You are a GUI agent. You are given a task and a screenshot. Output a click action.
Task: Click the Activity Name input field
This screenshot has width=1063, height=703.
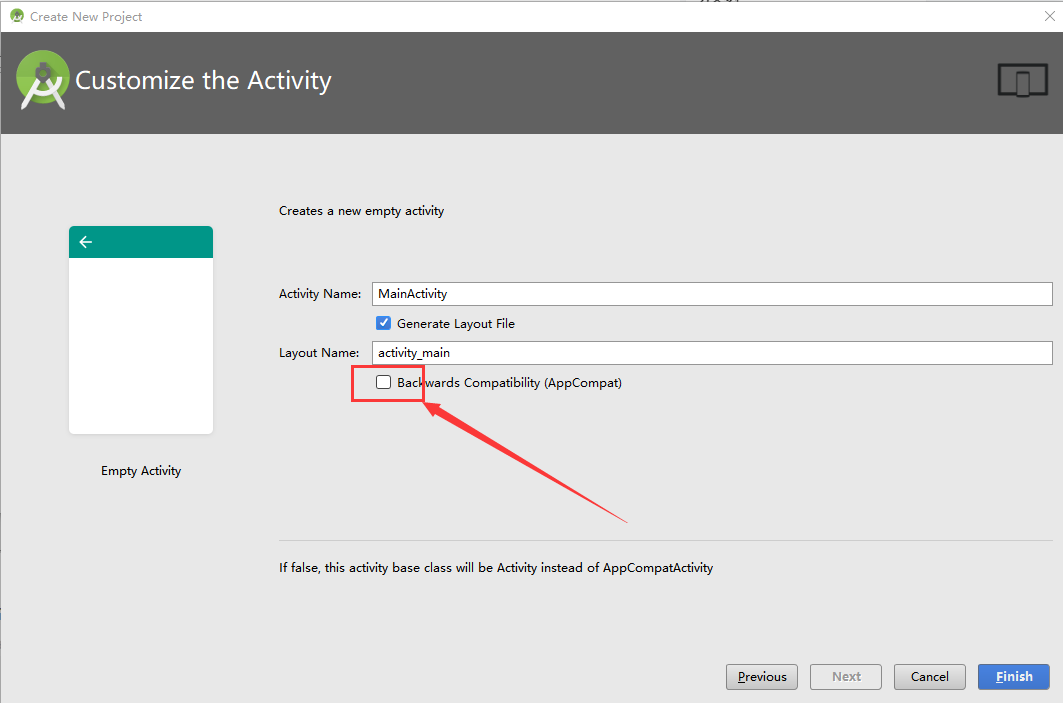coord(712,294)
